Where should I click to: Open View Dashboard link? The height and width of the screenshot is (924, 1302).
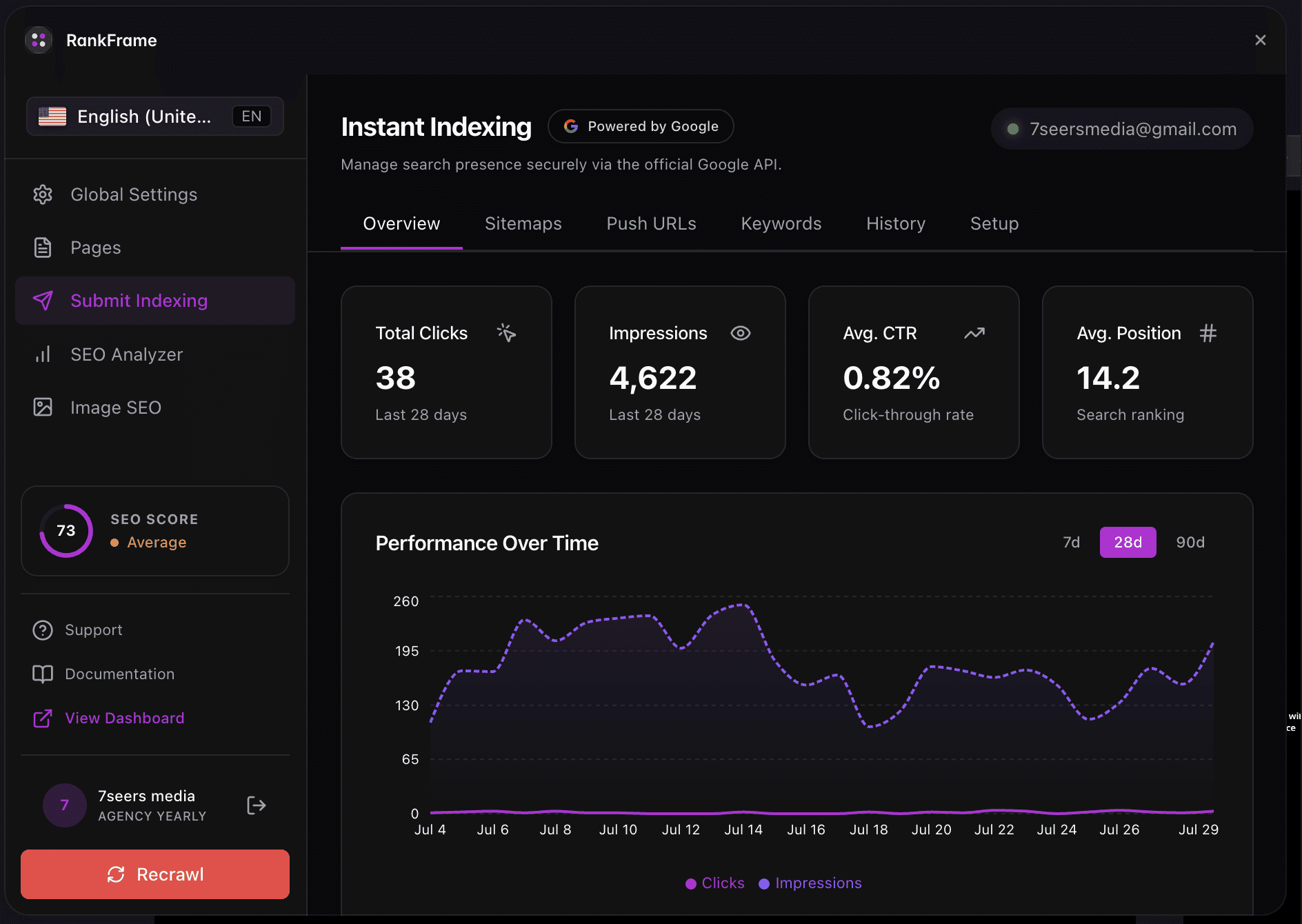[124, 719]
